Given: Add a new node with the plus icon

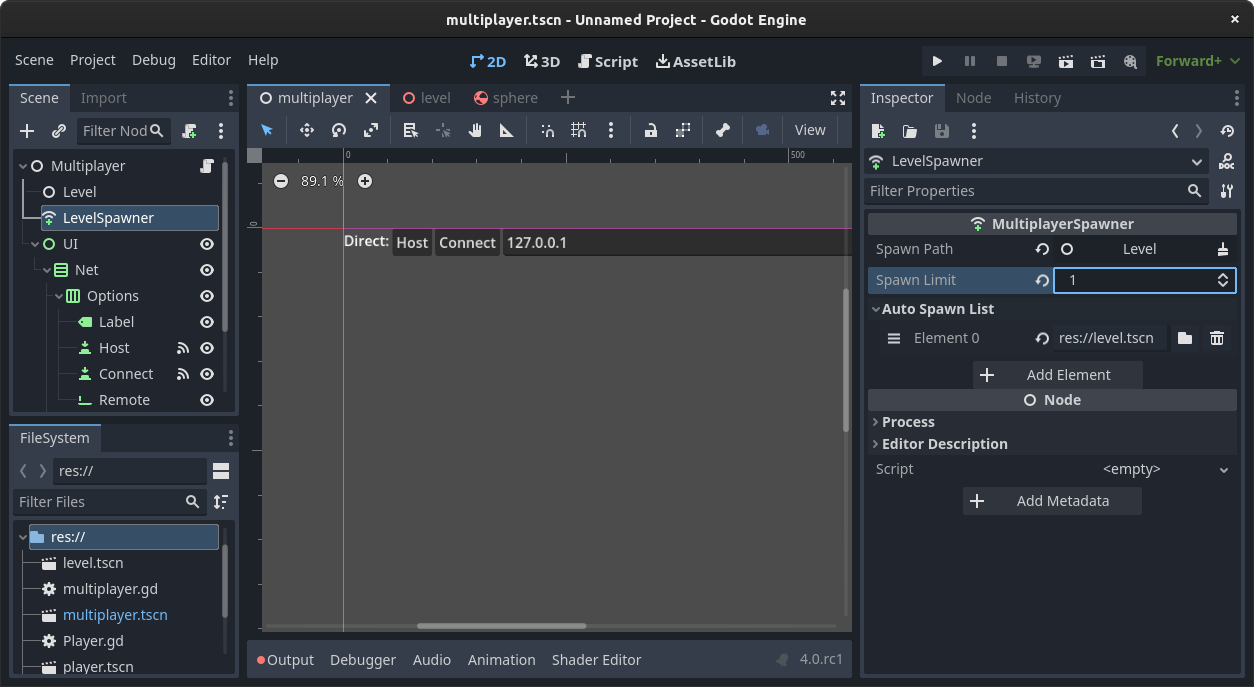Looking at the screenshot, I should [x=26, y=130].
